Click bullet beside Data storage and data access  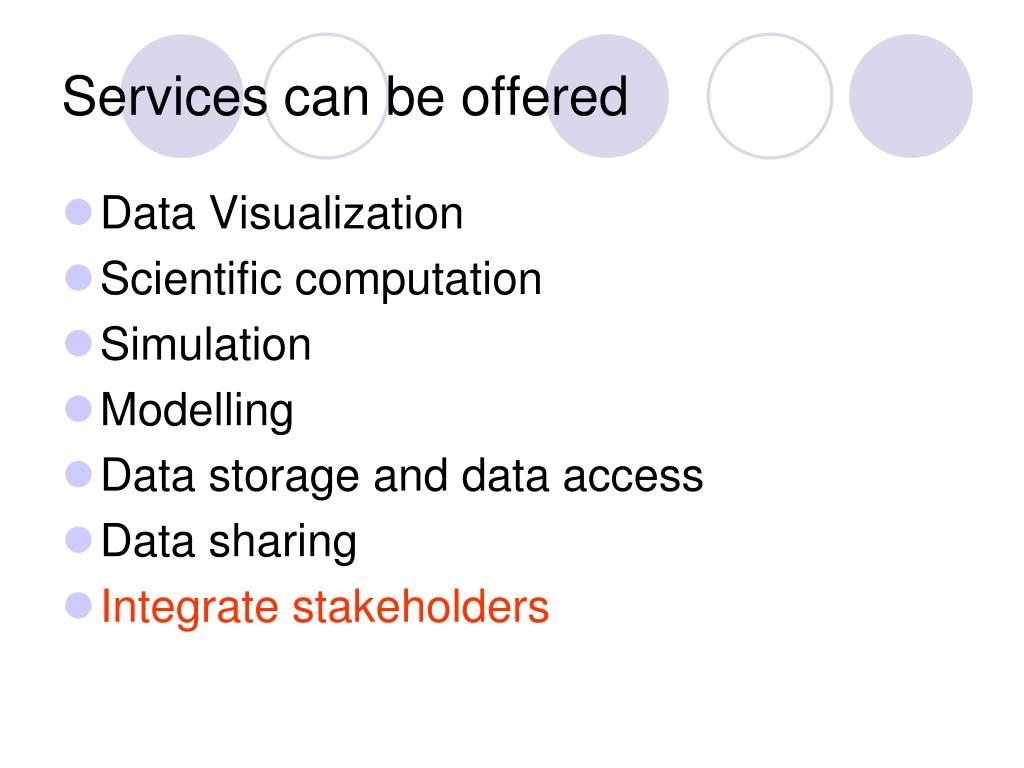coord(78,475)
